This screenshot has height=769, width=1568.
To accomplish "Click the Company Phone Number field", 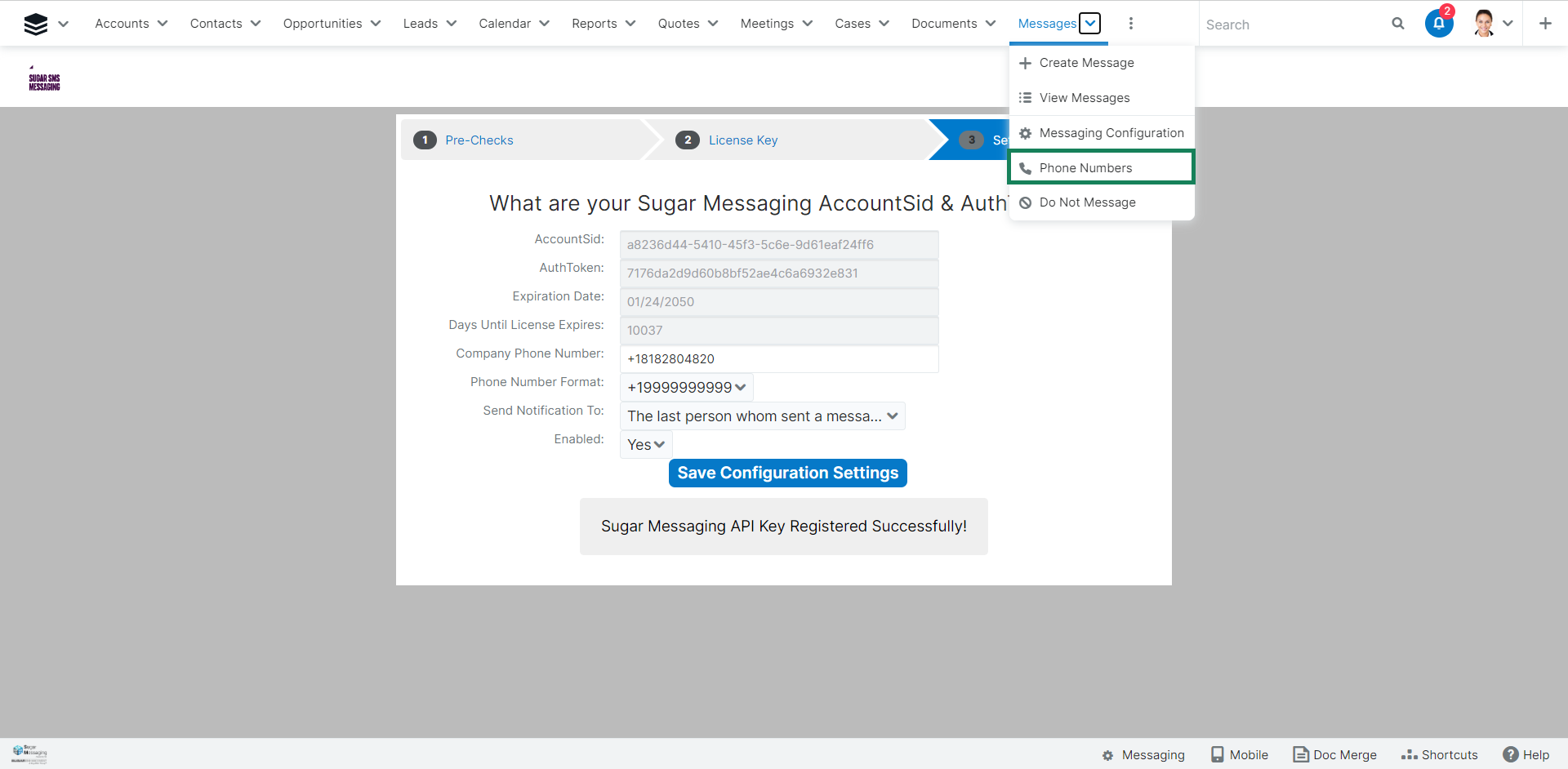I will (778, 359).
